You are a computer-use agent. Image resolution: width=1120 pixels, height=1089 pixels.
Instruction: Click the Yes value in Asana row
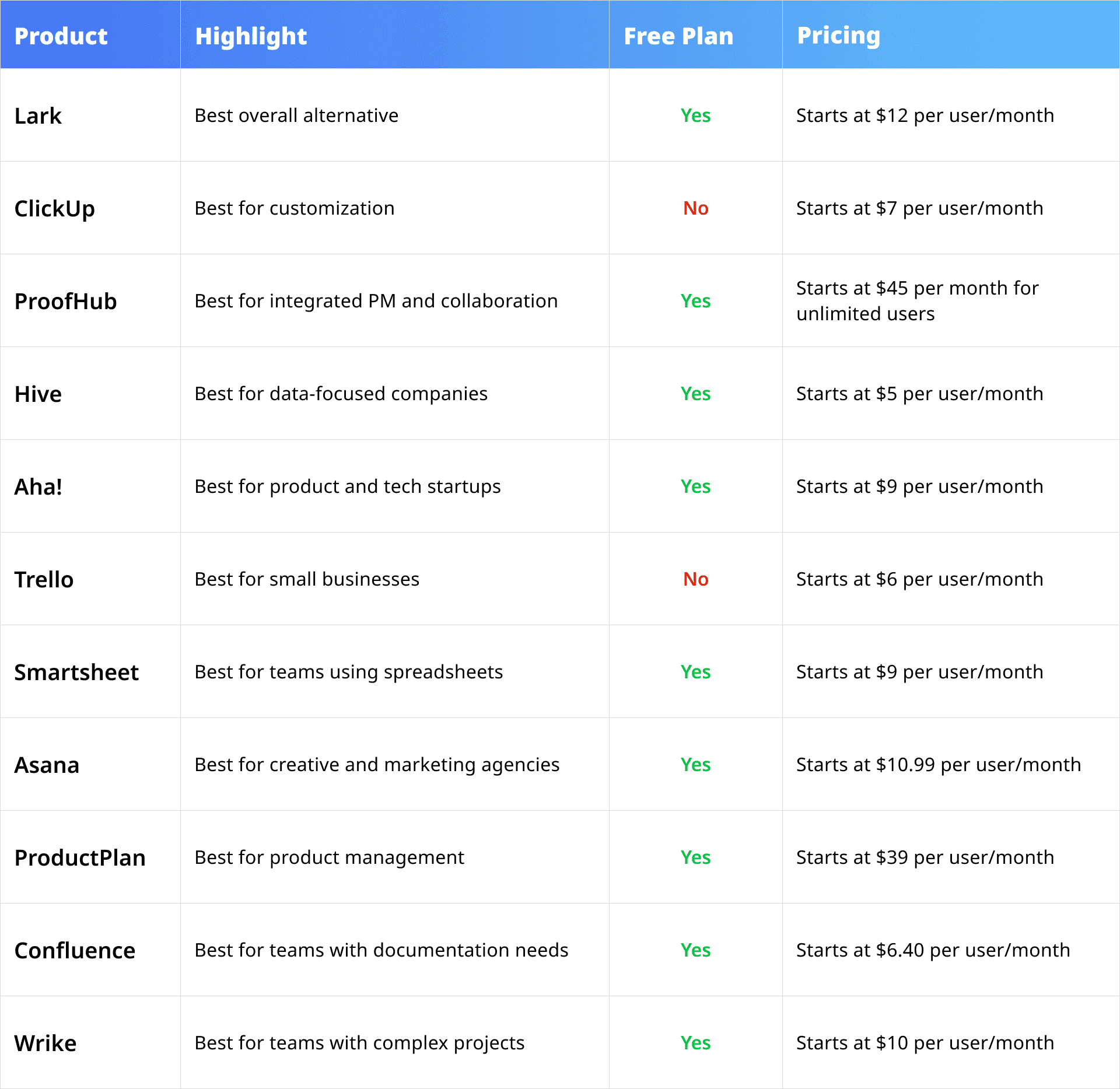pos(696,765)
